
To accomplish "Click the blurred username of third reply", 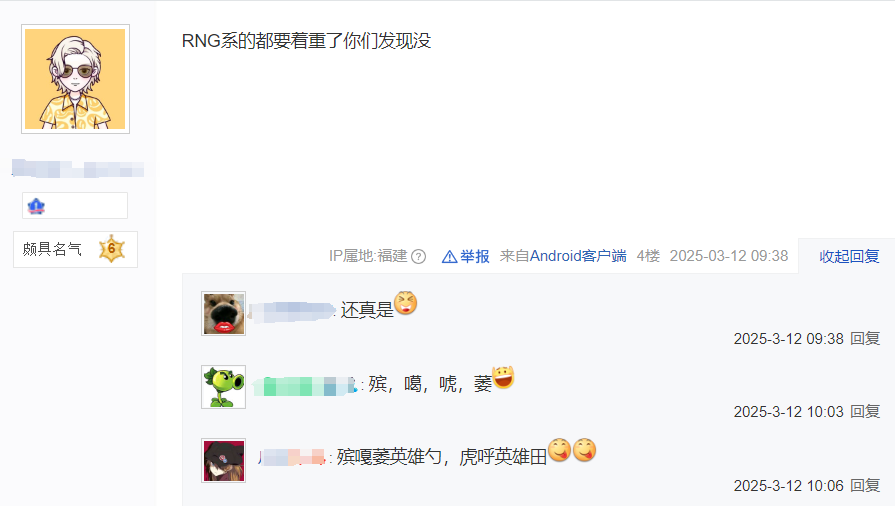I will point(292,457).
